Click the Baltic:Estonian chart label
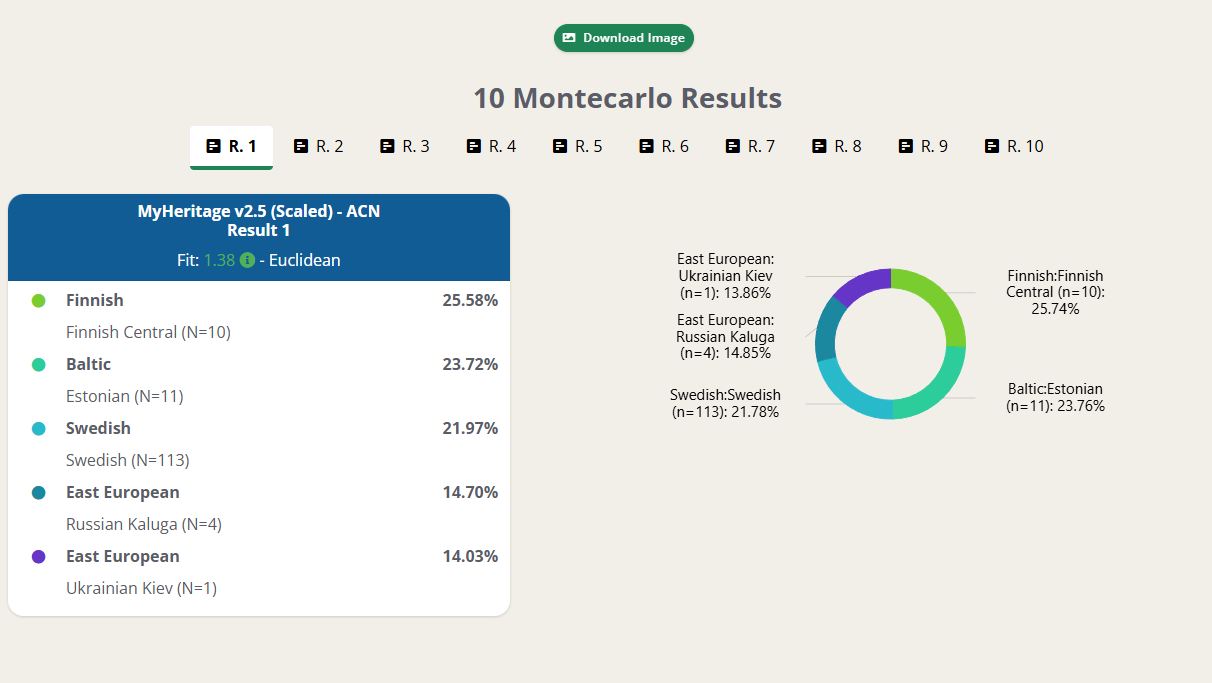This screenshot has width=1212, height=683. click(1055, 397)
